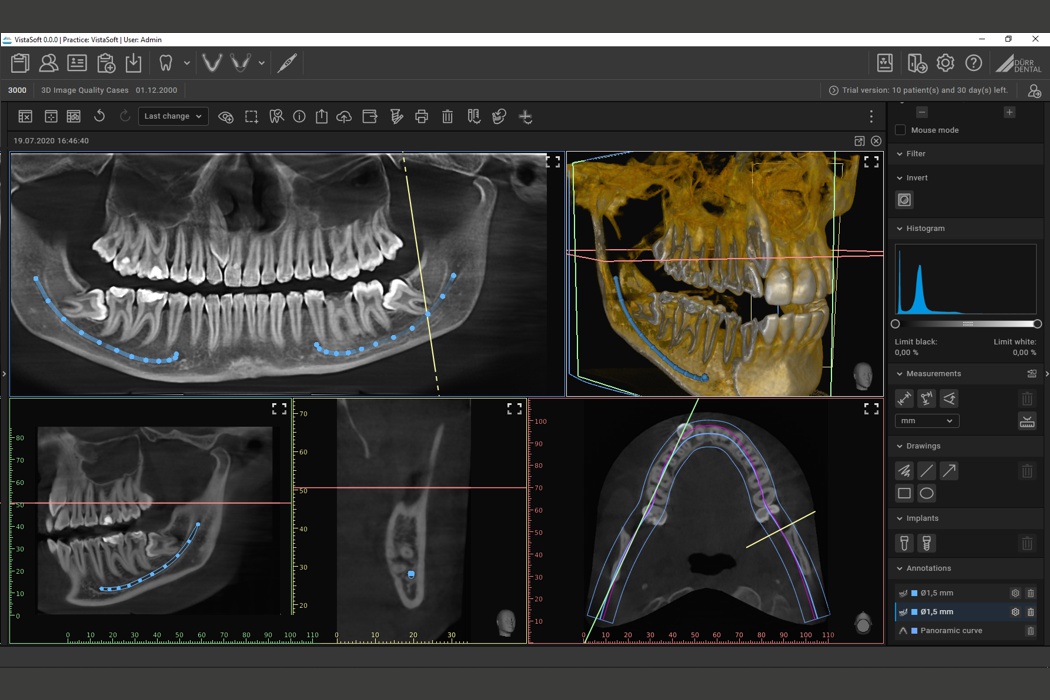The width and height of the screenshot is (1050, 700).
Task: Enable the Mouse mode checkbox
Action: point(901,130)
